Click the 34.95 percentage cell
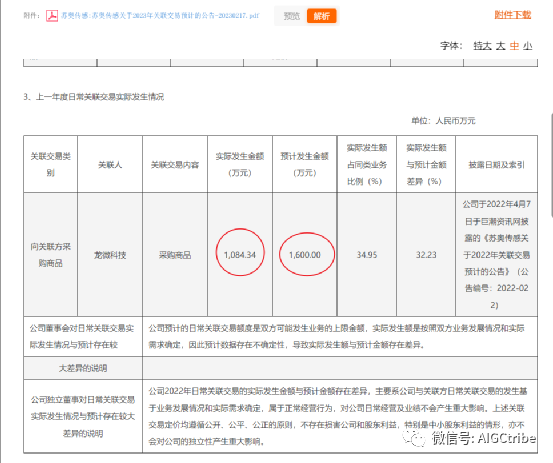The image size is (553, 463). pyautogui.click(x=367, y=255)
